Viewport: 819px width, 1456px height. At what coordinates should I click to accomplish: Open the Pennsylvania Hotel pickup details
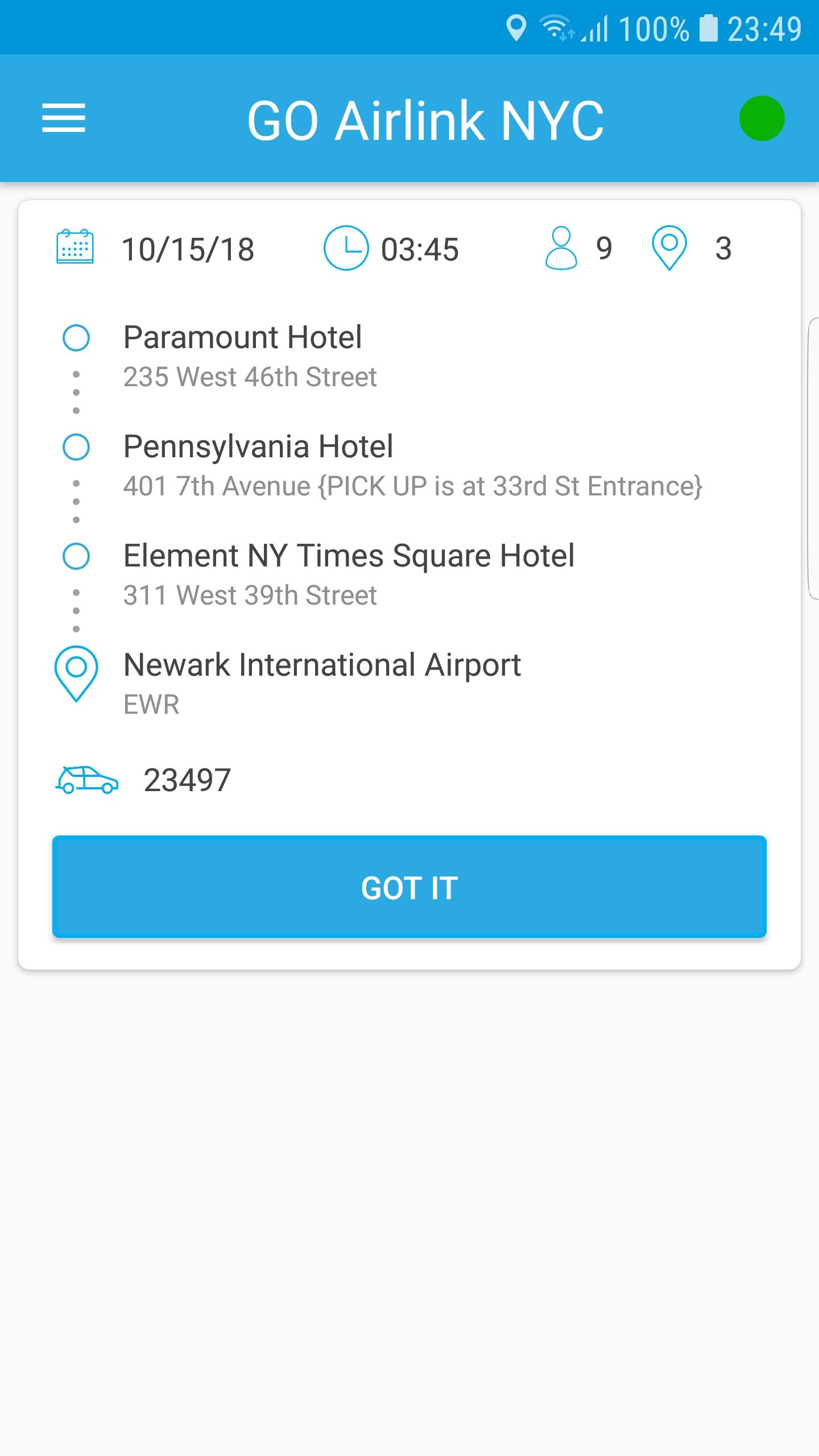coord(413,465)
